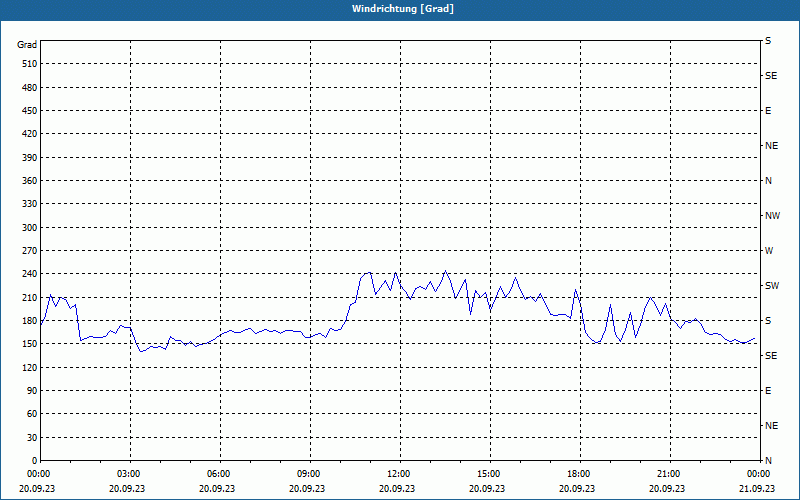
Task: Click the NW compass label on the right axis
Action: [x=772, y=216]
